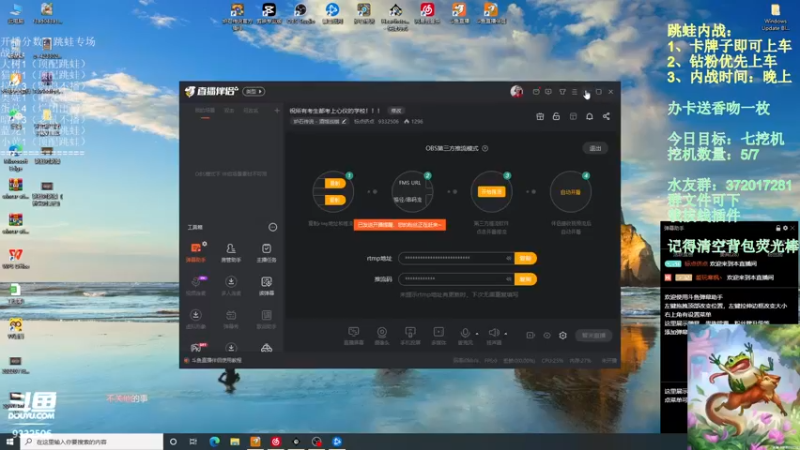Open OBS Studio desktop shortcut

(301, 14)
